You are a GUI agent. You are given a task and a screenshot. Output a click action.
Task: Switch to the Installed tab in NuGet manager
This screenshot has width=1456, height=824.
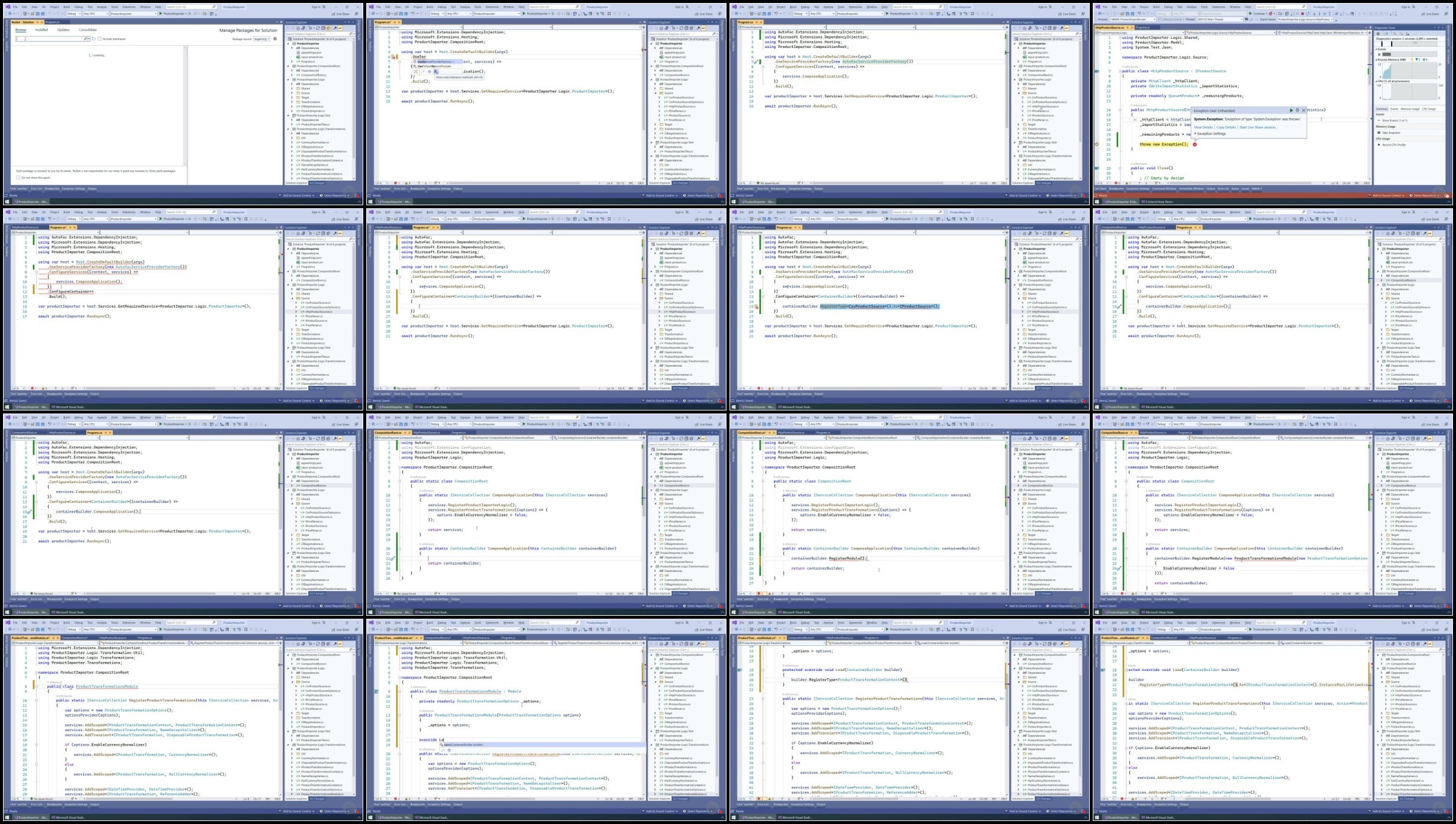(x=41, y=30)
